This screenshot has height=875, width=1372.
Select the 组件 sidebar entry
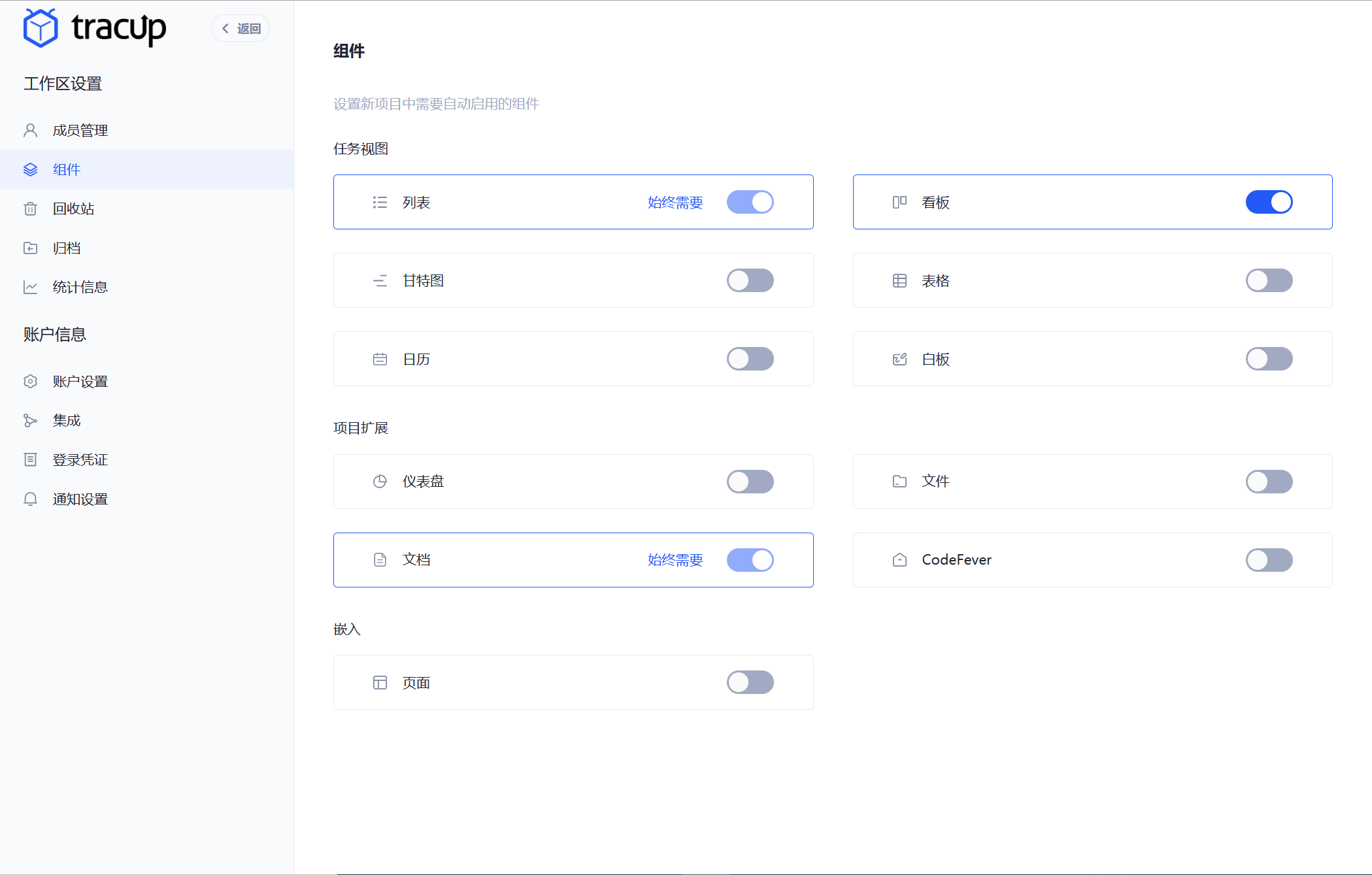tap(67, 170)
